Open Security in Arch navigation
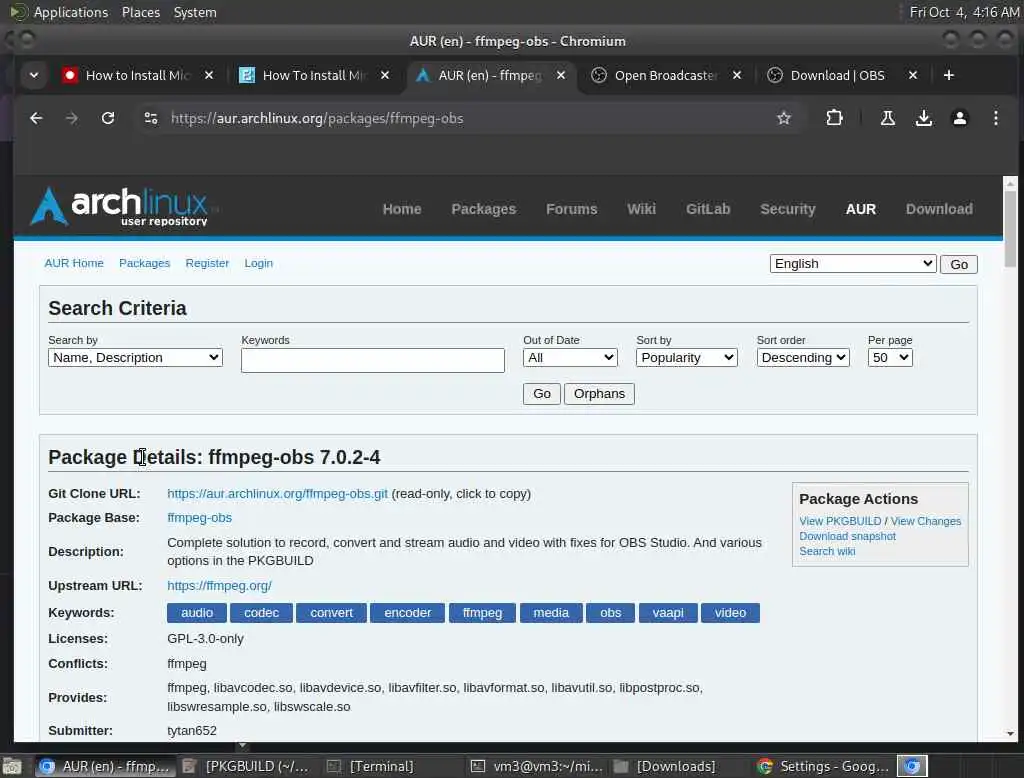1024x778 pixels. (788, 209)
